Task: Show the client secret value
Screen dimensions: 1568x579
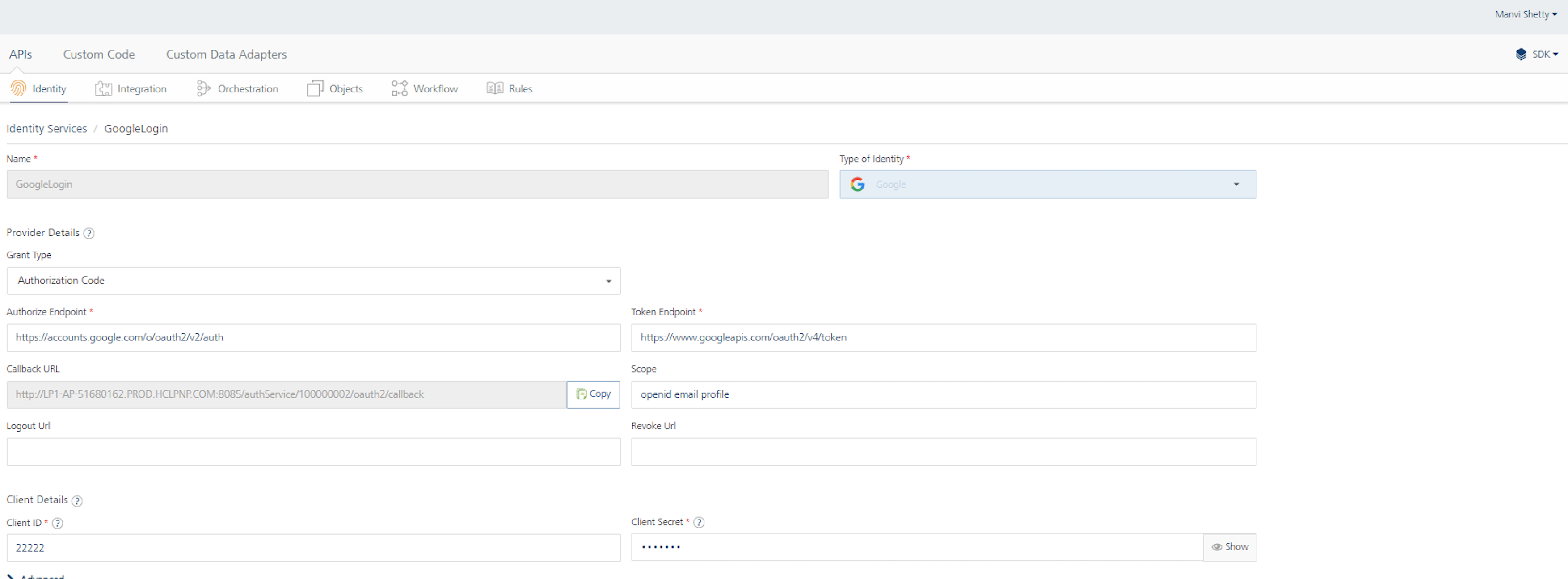Action: tap(1230, 547)
